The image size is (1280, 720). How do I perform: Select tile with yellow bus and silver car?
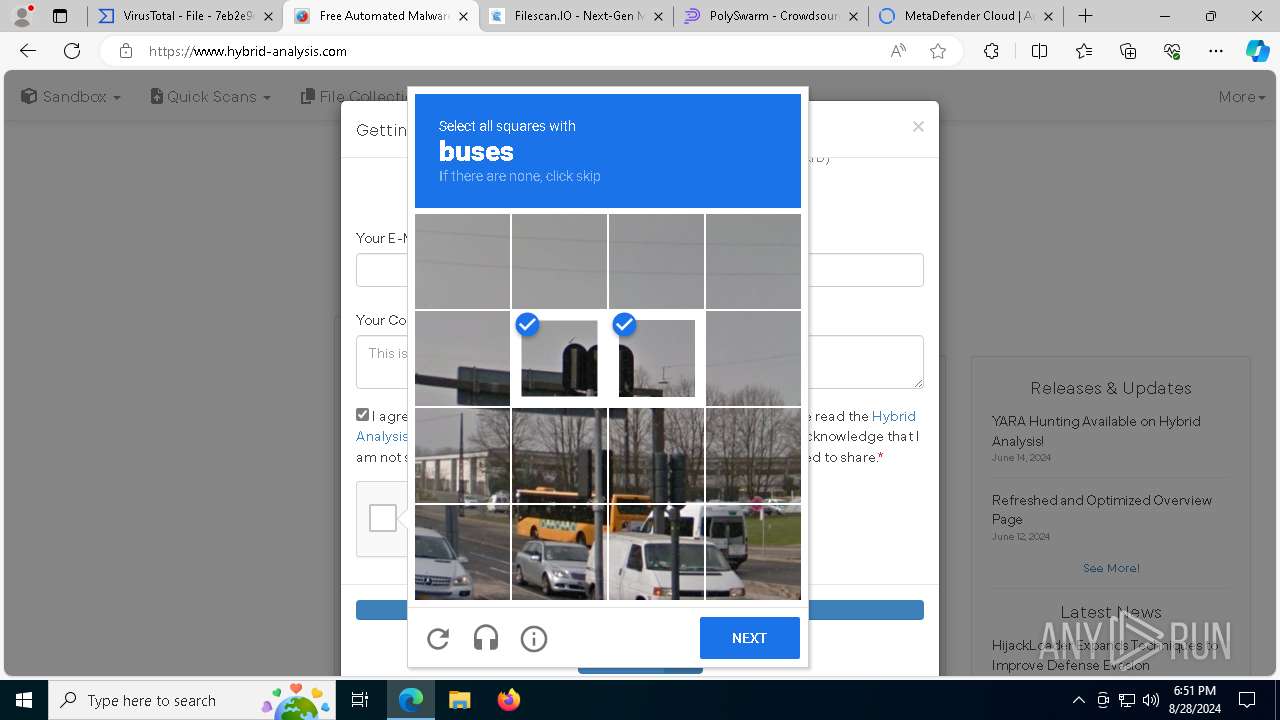559,552
